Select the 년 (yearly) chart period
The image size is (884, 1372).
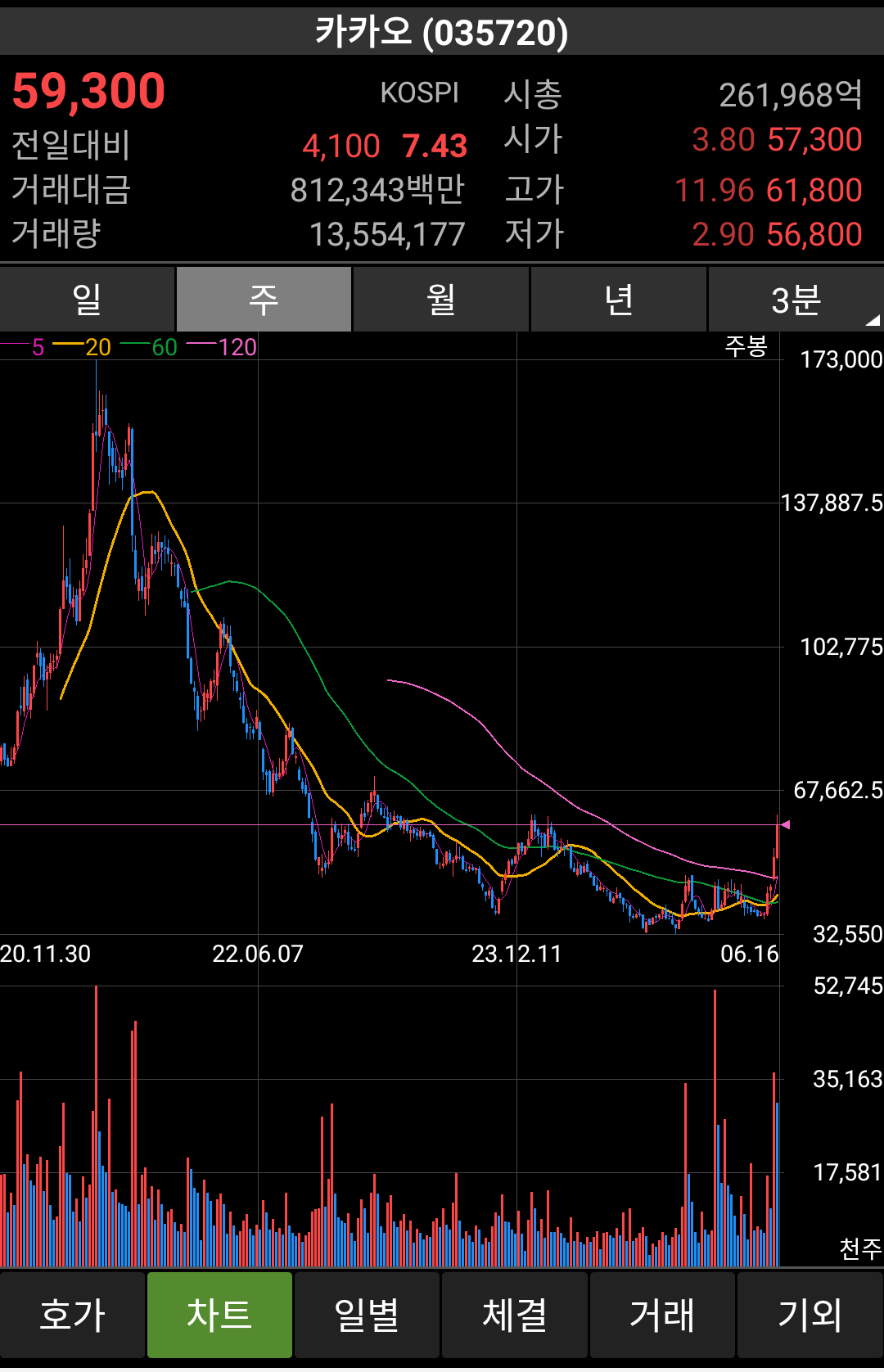tap(619, 300)
